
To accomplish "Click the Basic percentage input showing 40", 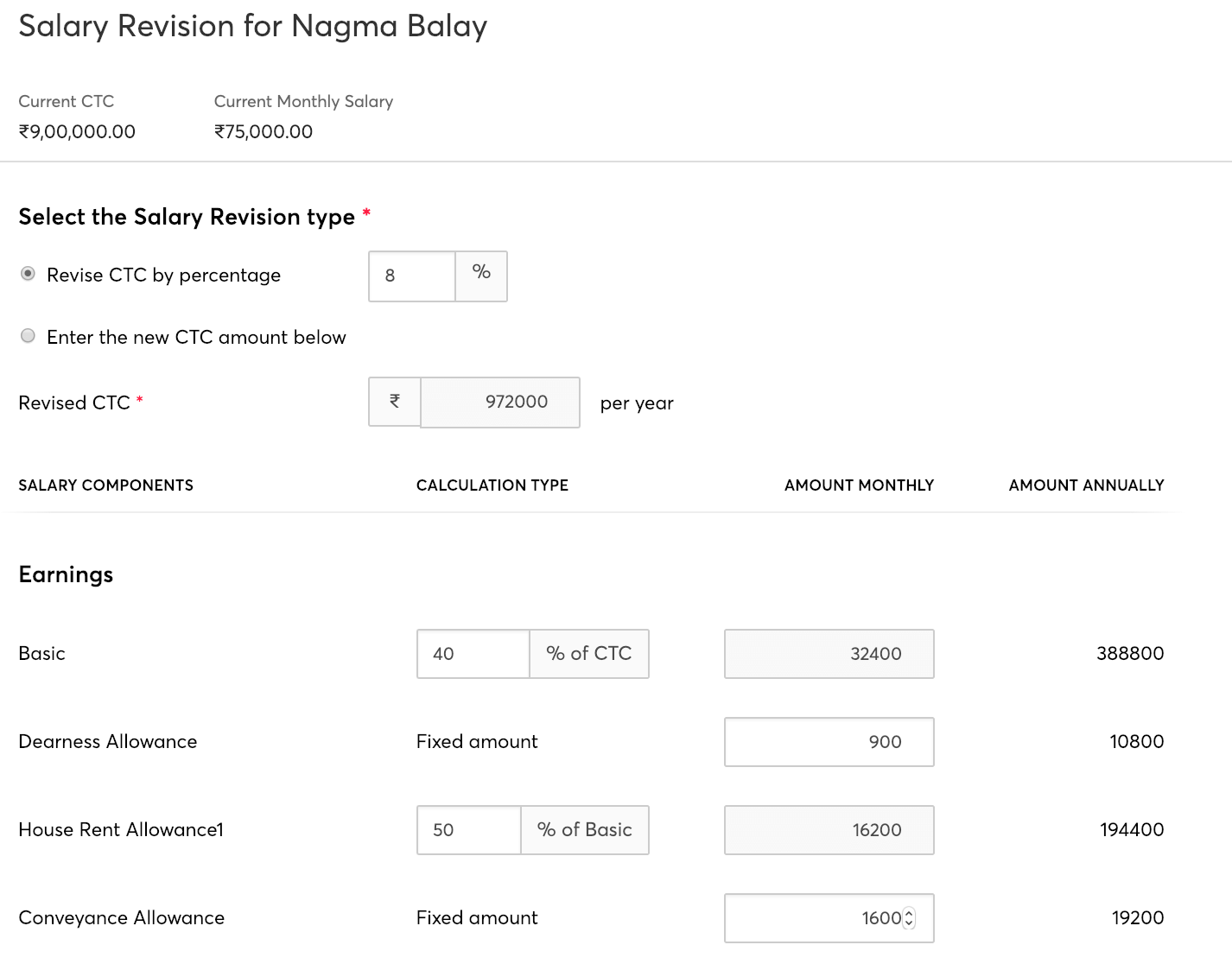I will (473, 654).
